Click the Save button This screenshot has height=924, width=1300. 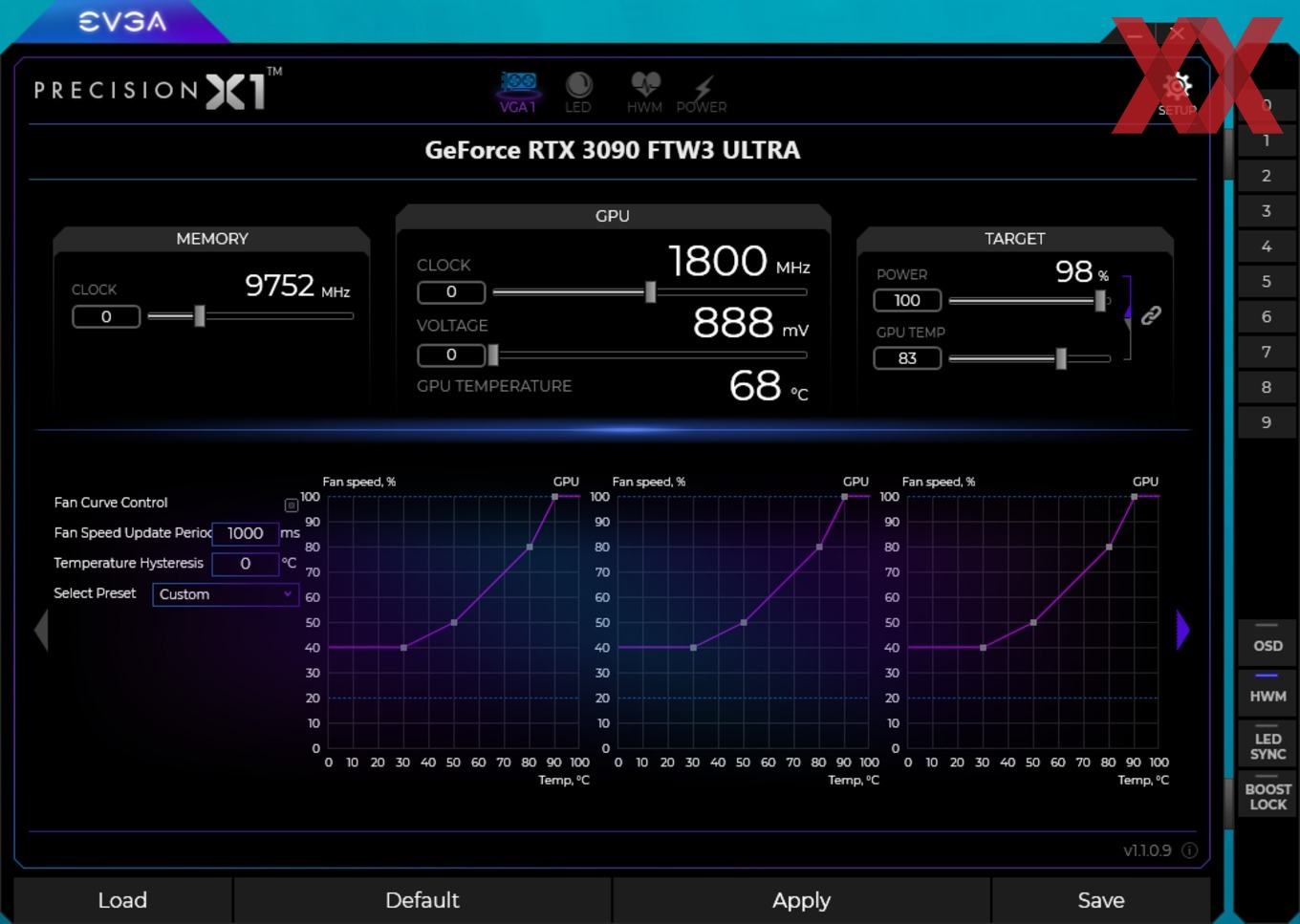coord(1101,901)
